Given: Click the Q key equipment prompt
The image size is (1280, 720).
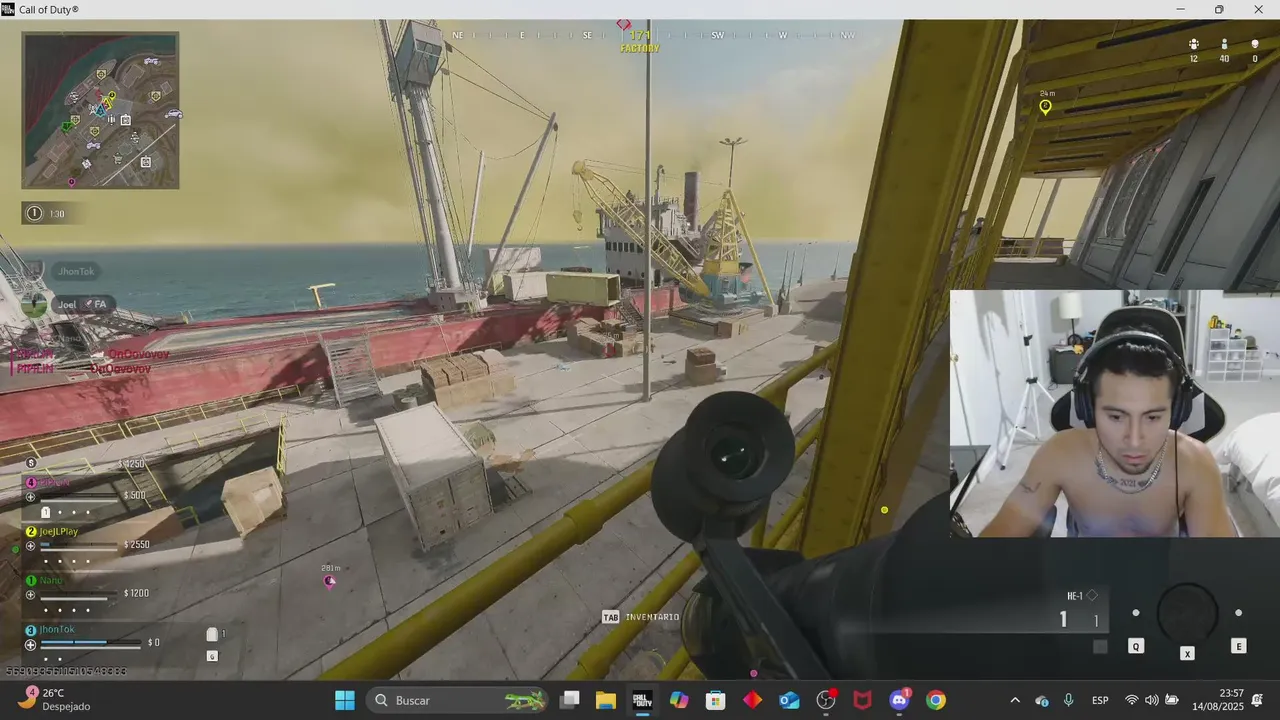Looking at the screenshot, I should (1136, 647).
